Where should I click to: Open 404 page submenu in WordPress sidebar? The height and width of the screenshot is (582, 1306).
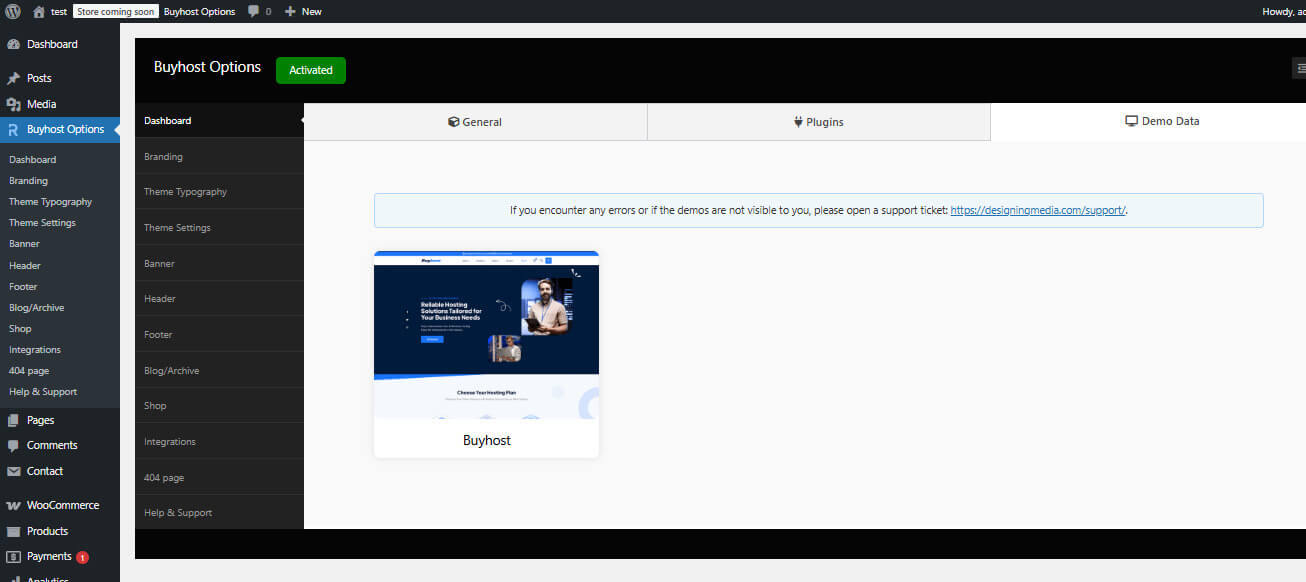point(29,371)
